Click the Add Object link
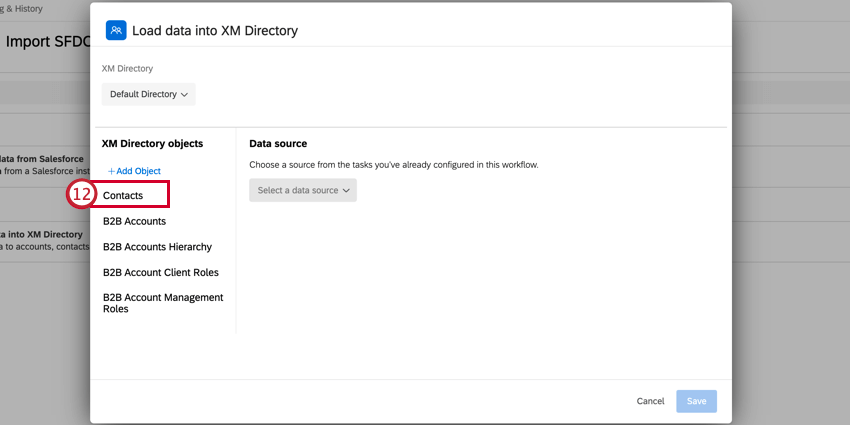Screen dimensions: 850x425 pos(134,171)
